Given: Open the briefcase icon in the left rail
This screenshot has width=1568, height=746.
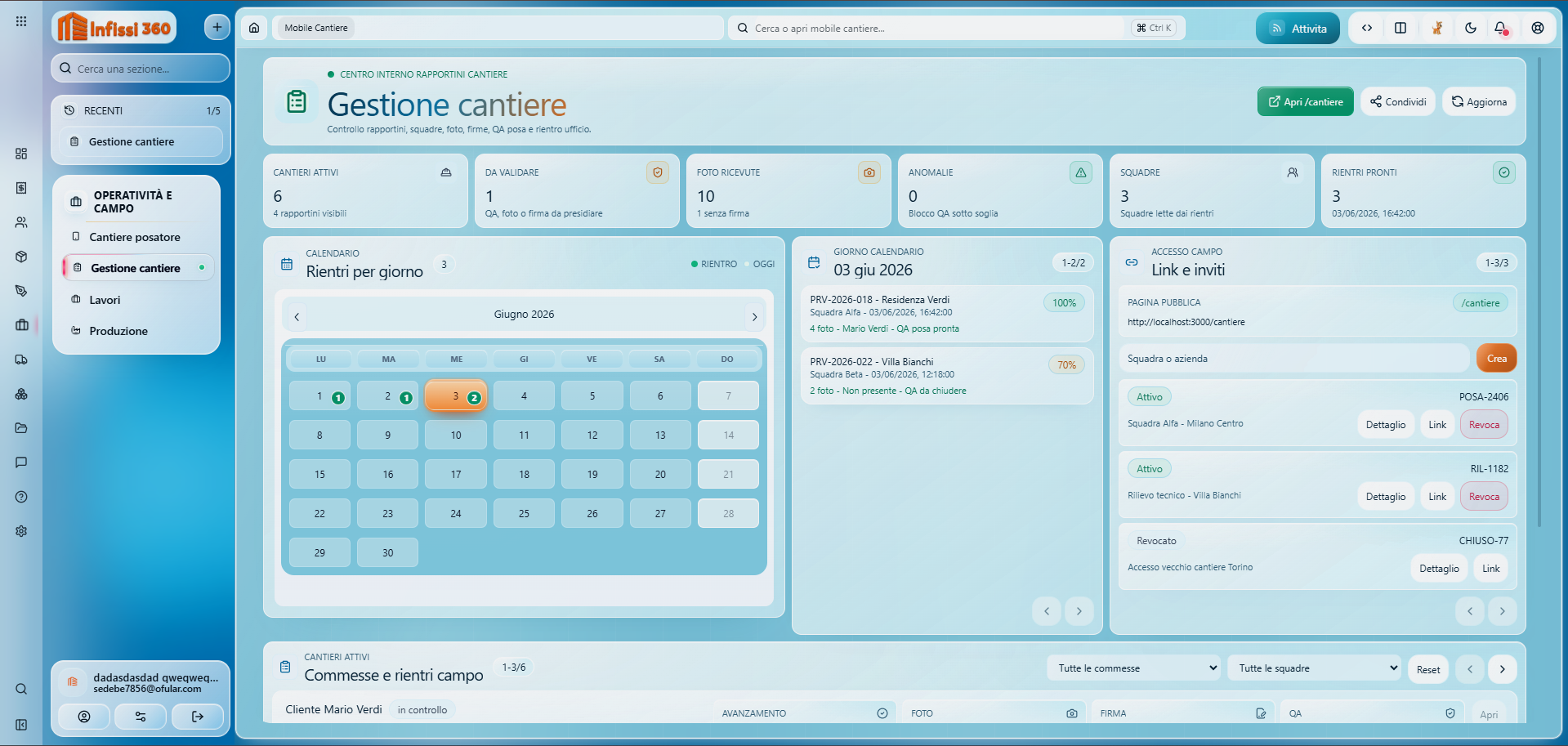Looking at the screenshot, I should click(21, 325).
